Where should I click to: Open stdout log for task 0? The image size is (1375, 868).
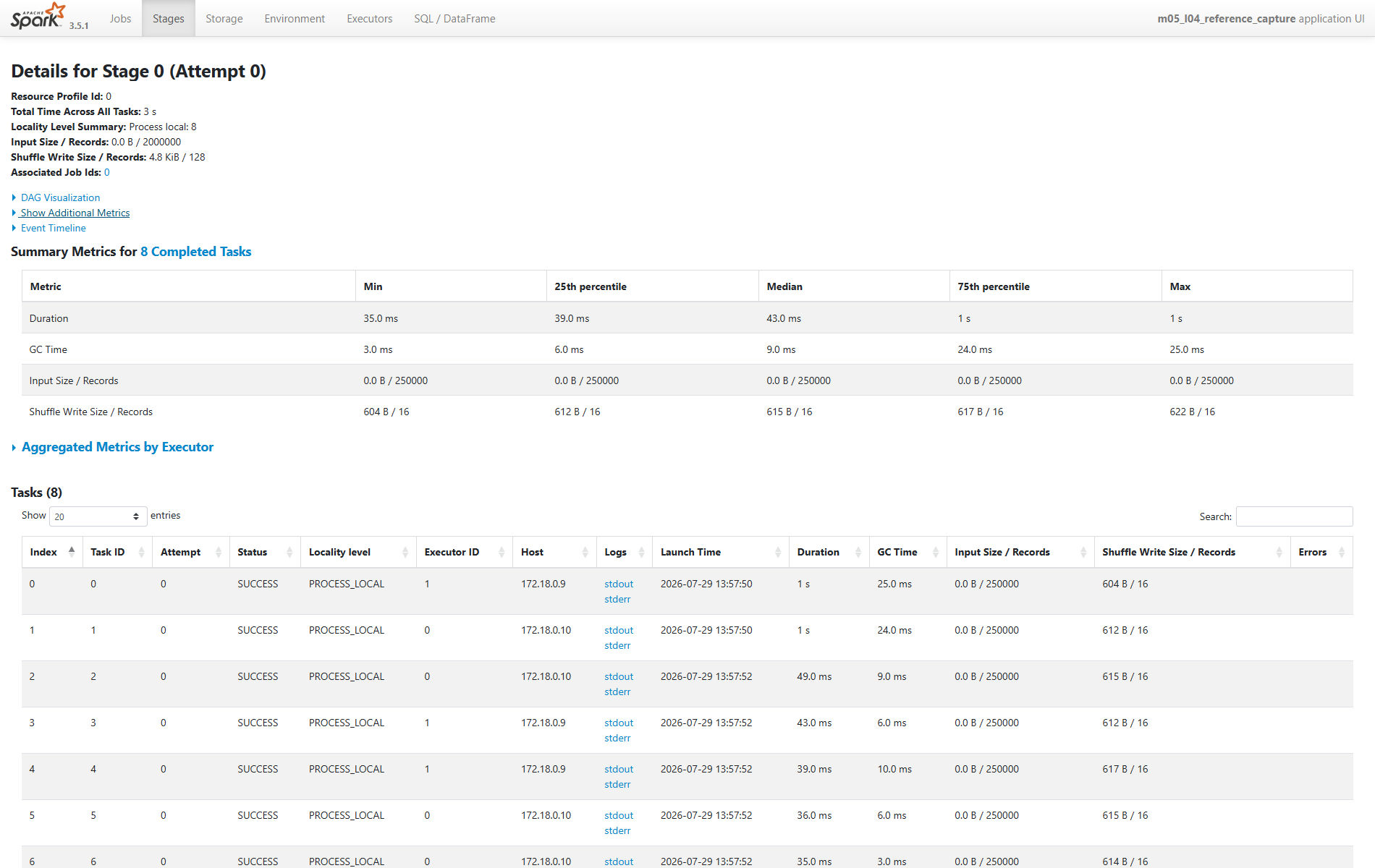pyautogui.click(x=619, y=584)
